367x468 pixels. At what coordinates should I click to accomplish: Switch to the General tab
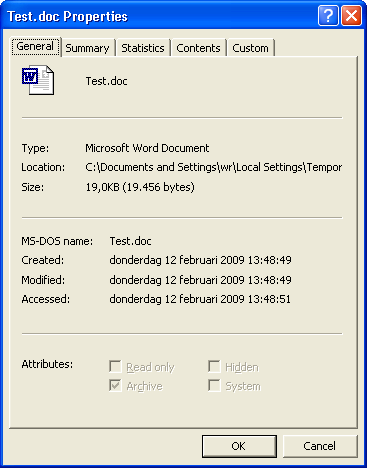tap(35, 46)
